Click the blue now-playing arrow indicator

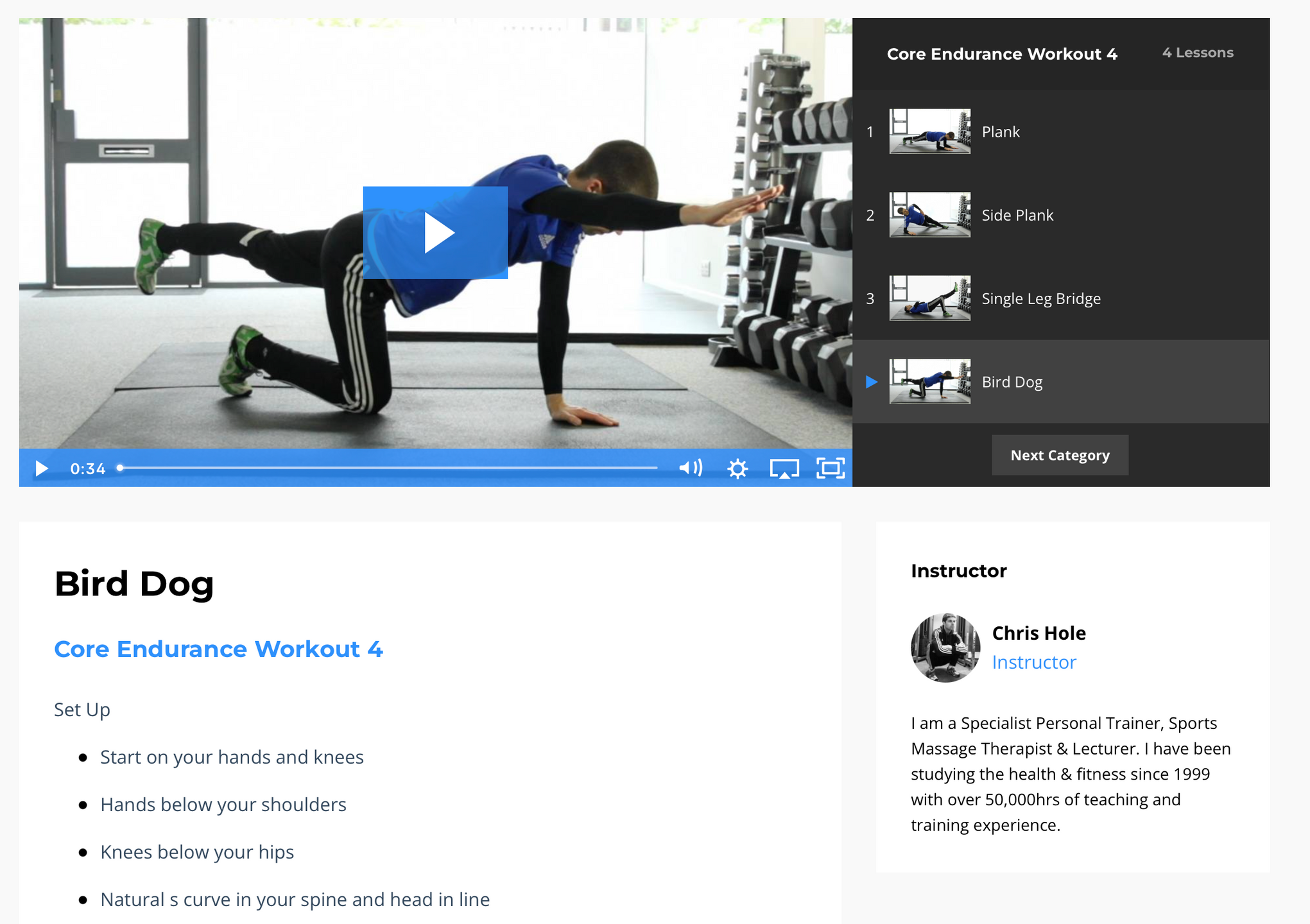(871, 382)
